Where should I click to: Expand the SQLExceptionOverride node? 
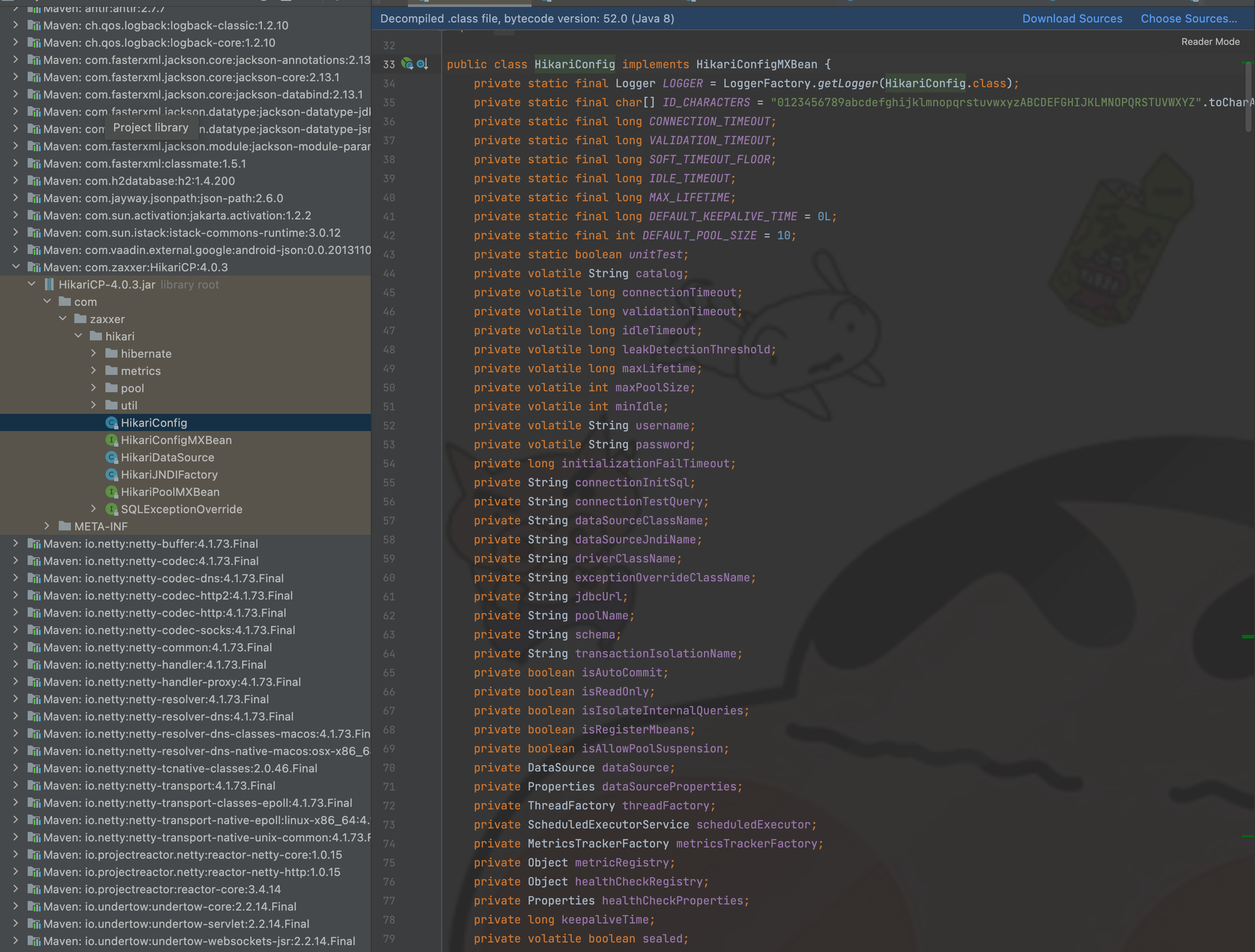pos(94,509)
